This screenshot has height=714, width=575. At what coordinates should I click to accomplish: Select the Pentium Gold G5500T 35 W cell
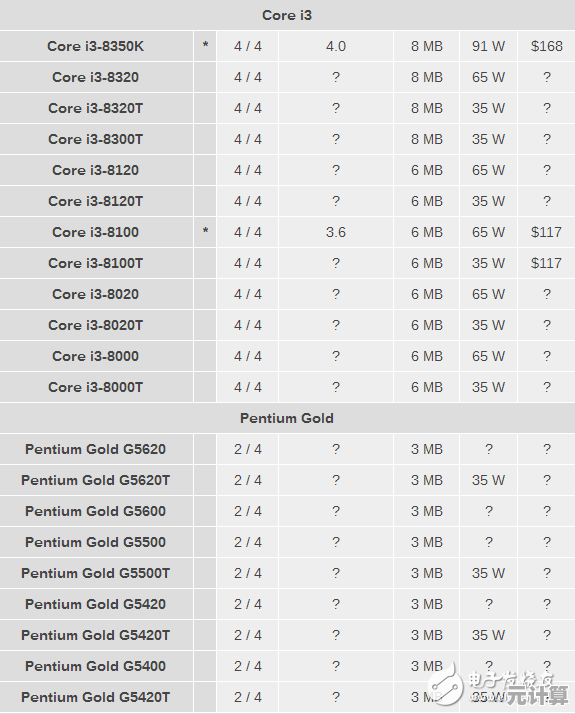point(488,573)
